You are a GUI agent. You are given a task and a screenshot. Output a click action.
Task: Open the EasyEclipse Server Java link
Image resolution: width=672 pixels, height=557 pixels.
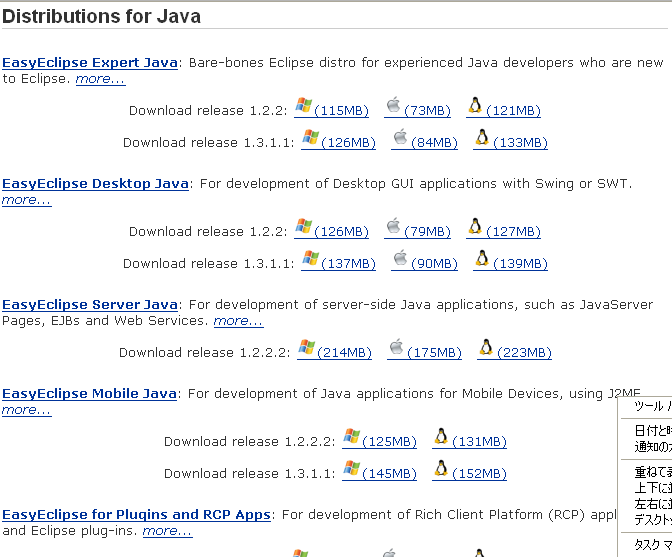(90, 305)
